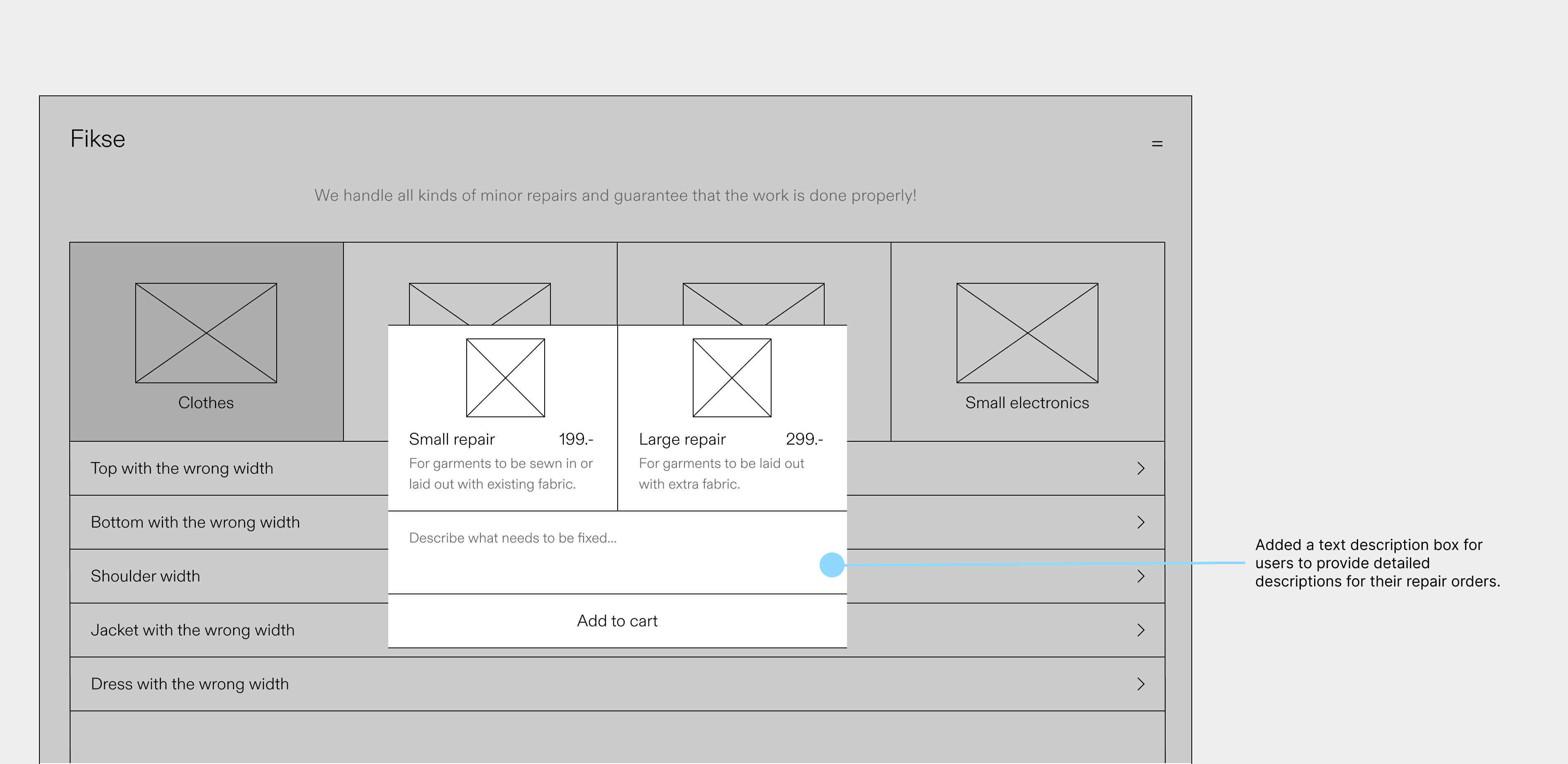Click the Clothes category image placeholder

[x=206, y=333]
